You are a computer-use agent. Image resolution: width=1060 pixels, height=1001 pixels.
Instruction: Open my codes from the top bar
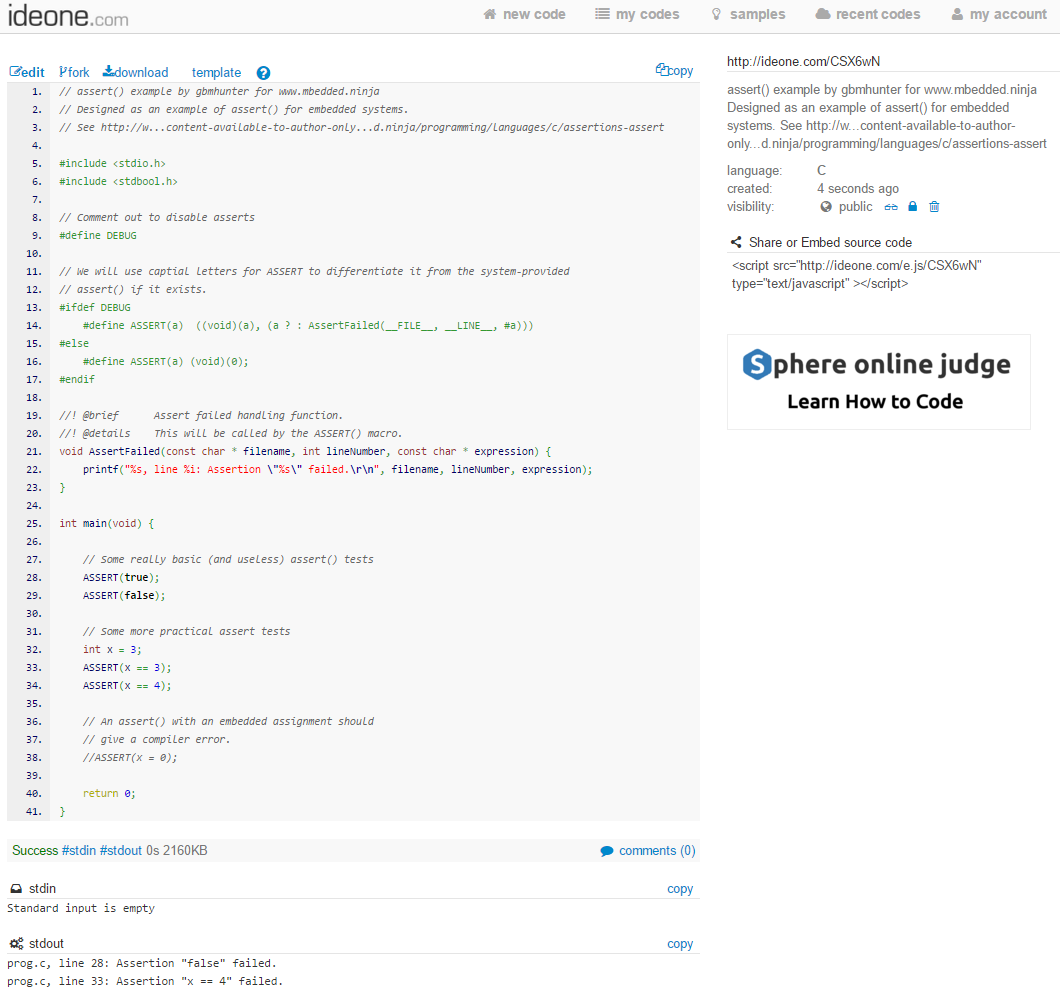coord(637,14)
